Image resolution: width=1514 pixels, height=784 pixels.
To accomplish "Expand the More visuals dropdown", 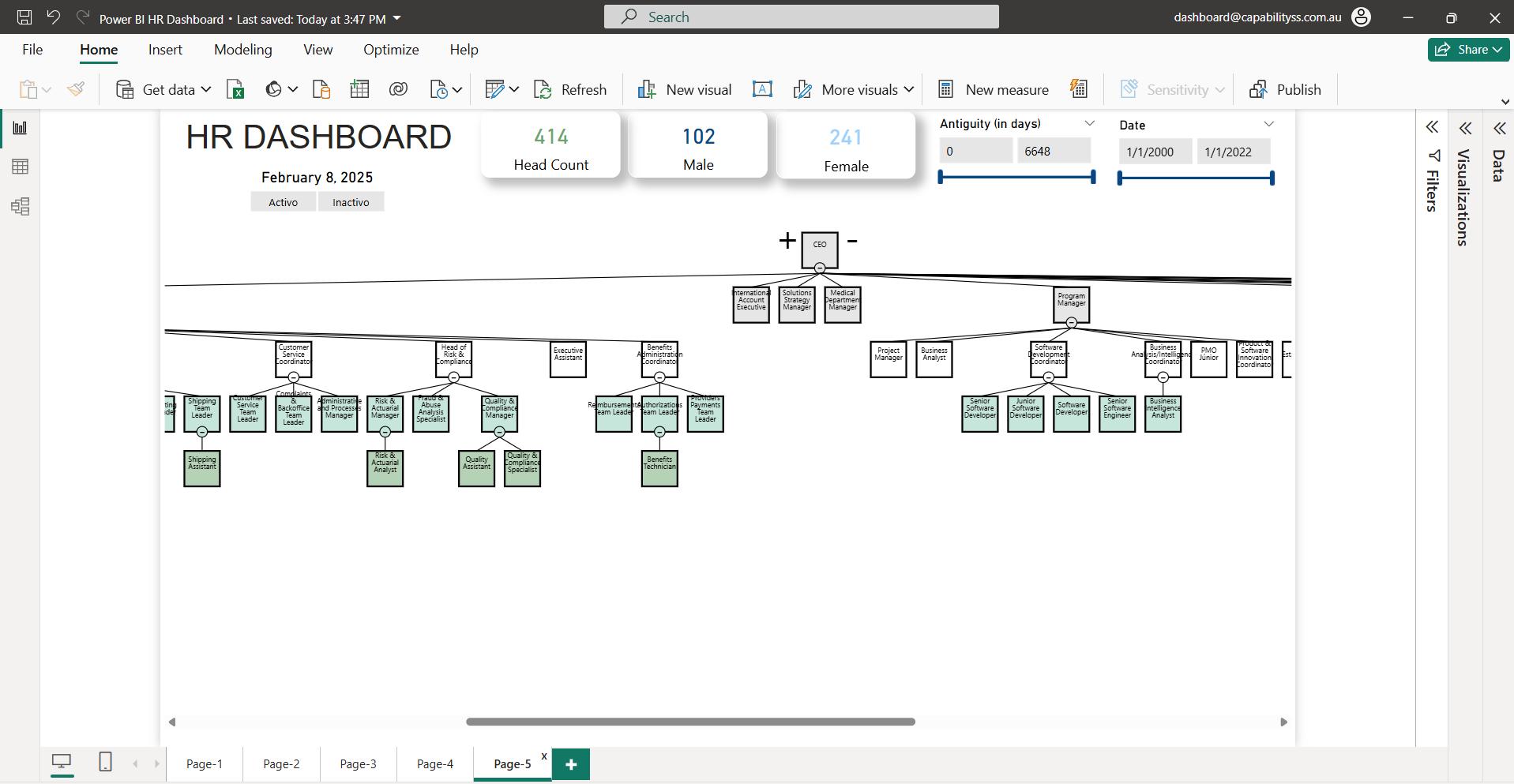I will [x=910, y=89].
